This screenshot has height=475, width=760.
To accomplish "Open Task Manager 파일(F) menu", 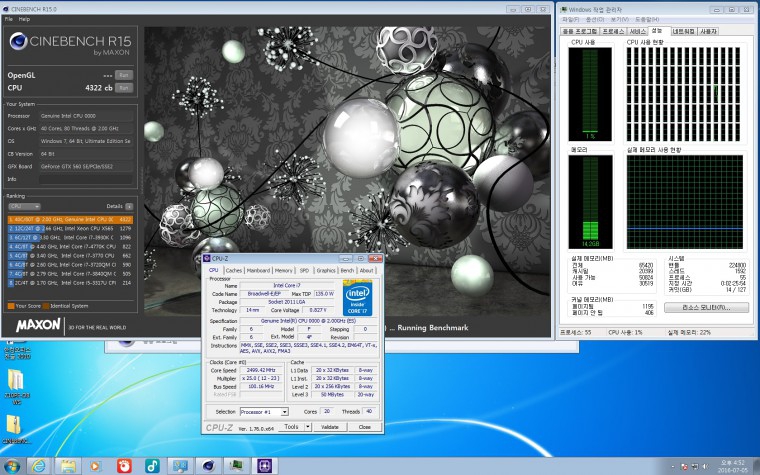I will click(x=570, y=20).
